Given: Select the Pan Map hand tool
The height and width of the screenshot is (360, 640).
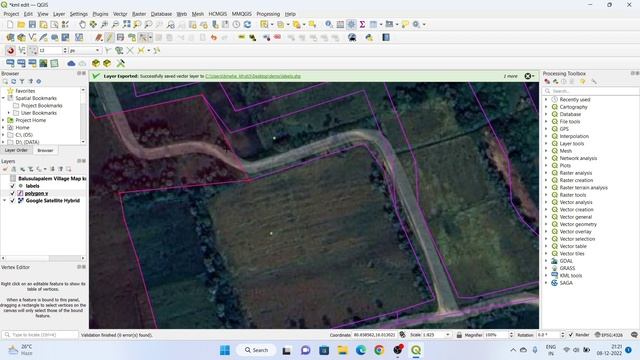Looking at the screenshot, I should click(x=82, y=24).
